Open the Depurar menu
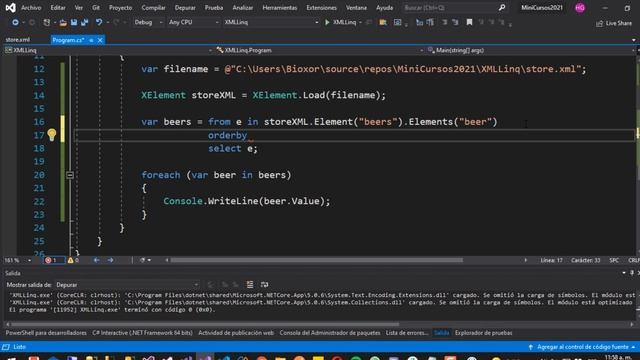Screen dimensions: 640x360 185,8
